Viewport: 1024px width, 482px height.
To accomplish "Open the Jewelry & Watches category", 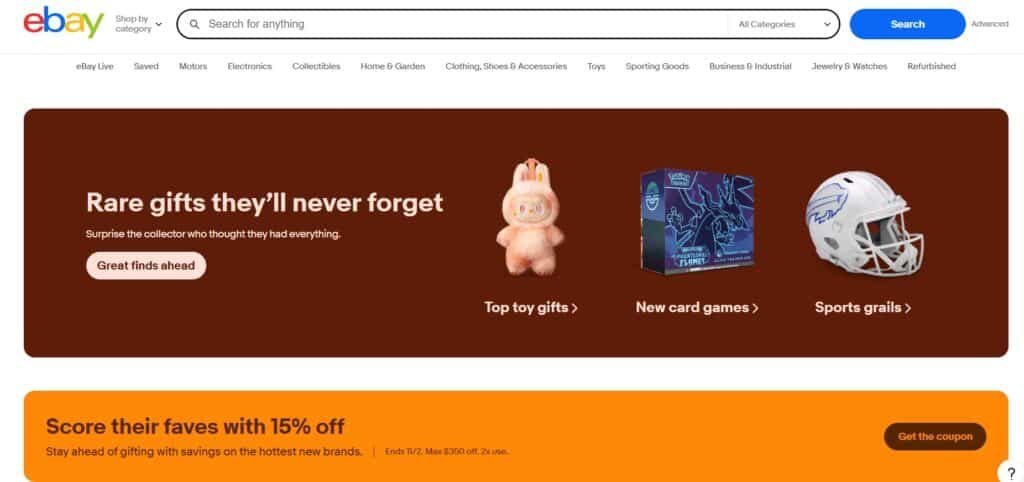I will [850, 66].
